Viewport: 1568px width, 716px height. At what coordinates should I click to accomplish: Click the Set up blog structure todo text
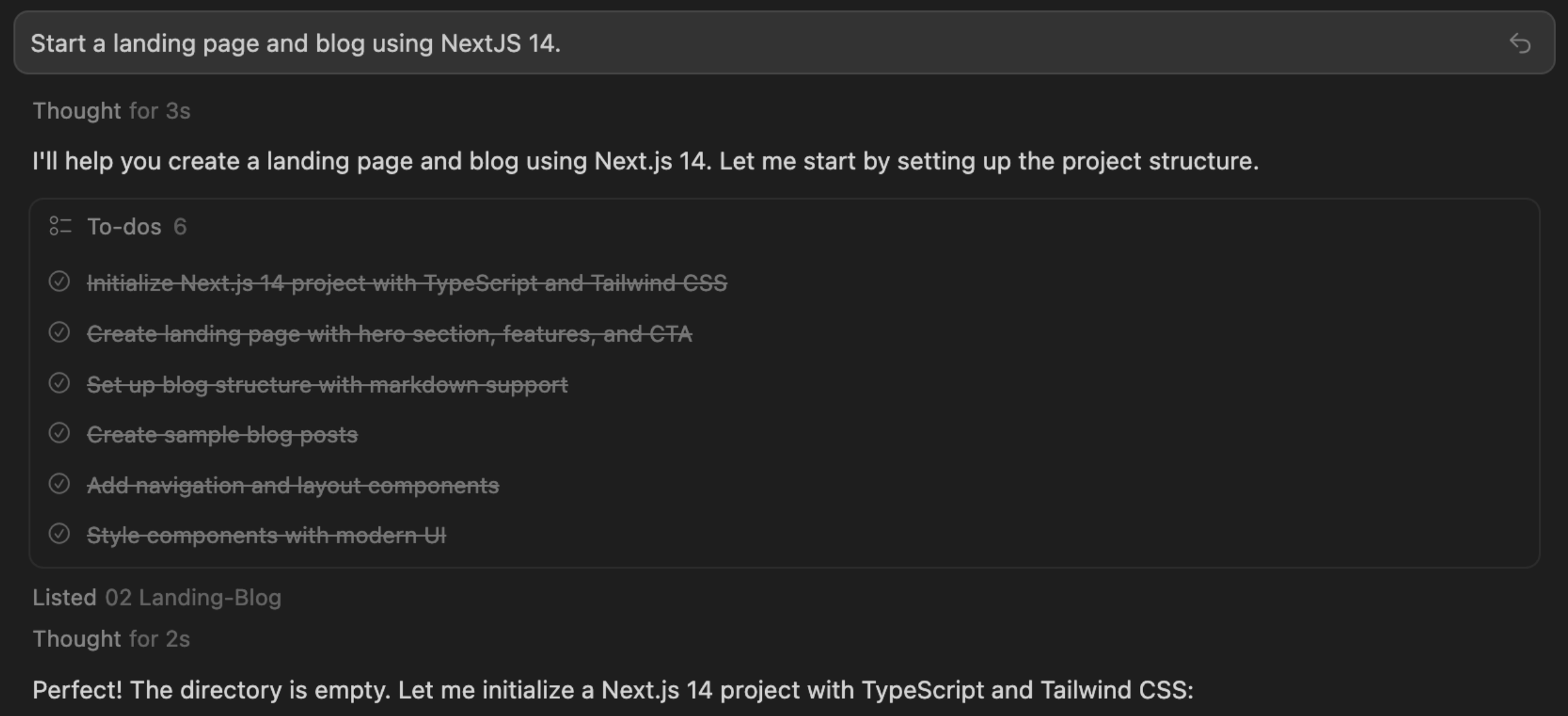(327, 384)
